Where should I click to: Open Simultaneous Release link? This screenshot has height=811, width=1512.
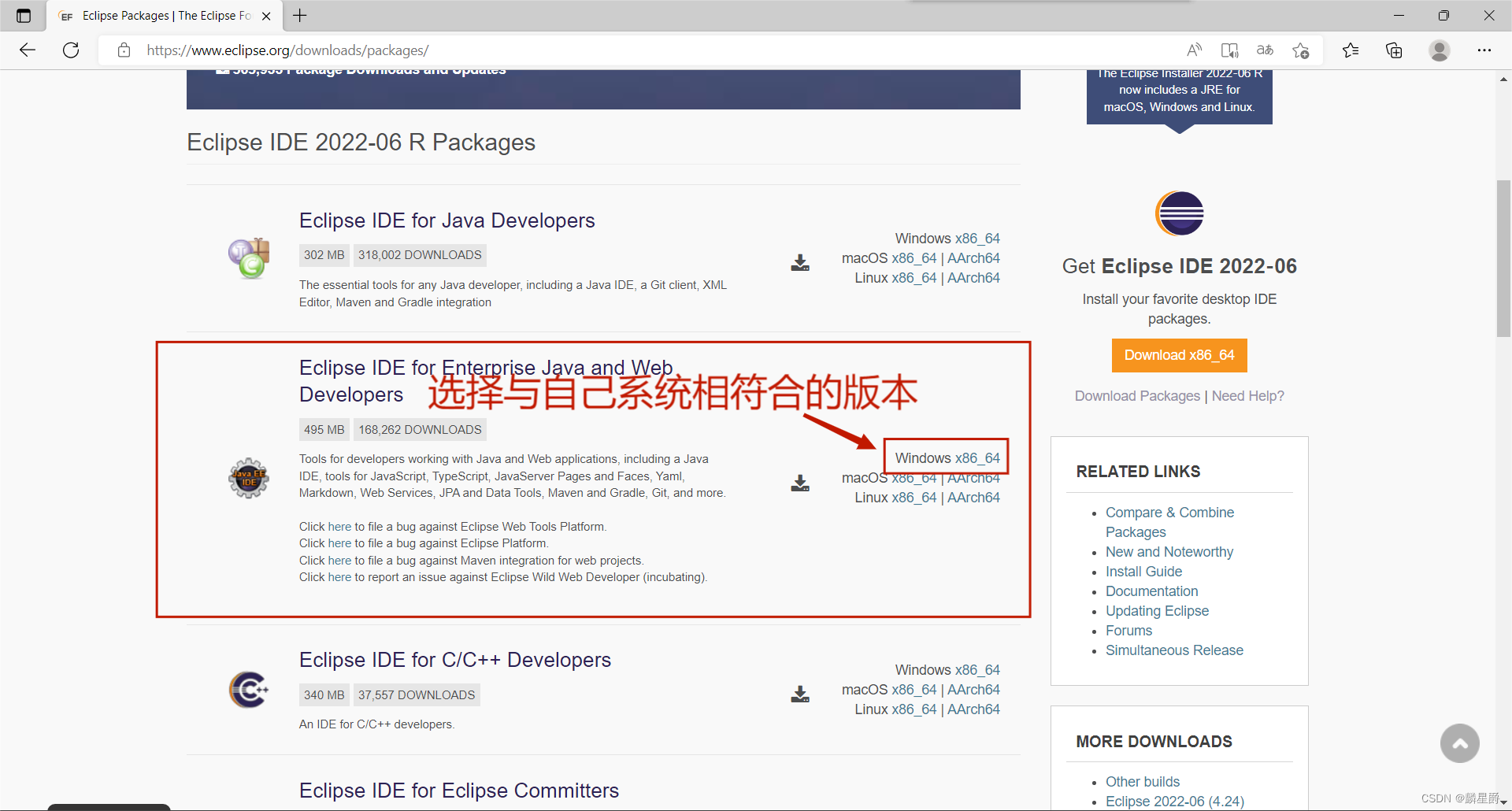click(x=1174, y=650)
